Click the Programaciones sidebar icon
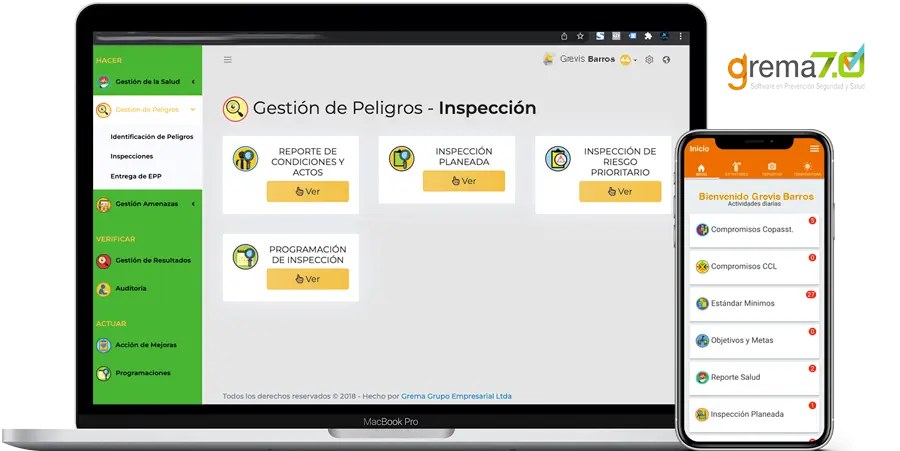The width and height of the screenshot is (900, 451). pyautogui.click(x=103, y=374)
